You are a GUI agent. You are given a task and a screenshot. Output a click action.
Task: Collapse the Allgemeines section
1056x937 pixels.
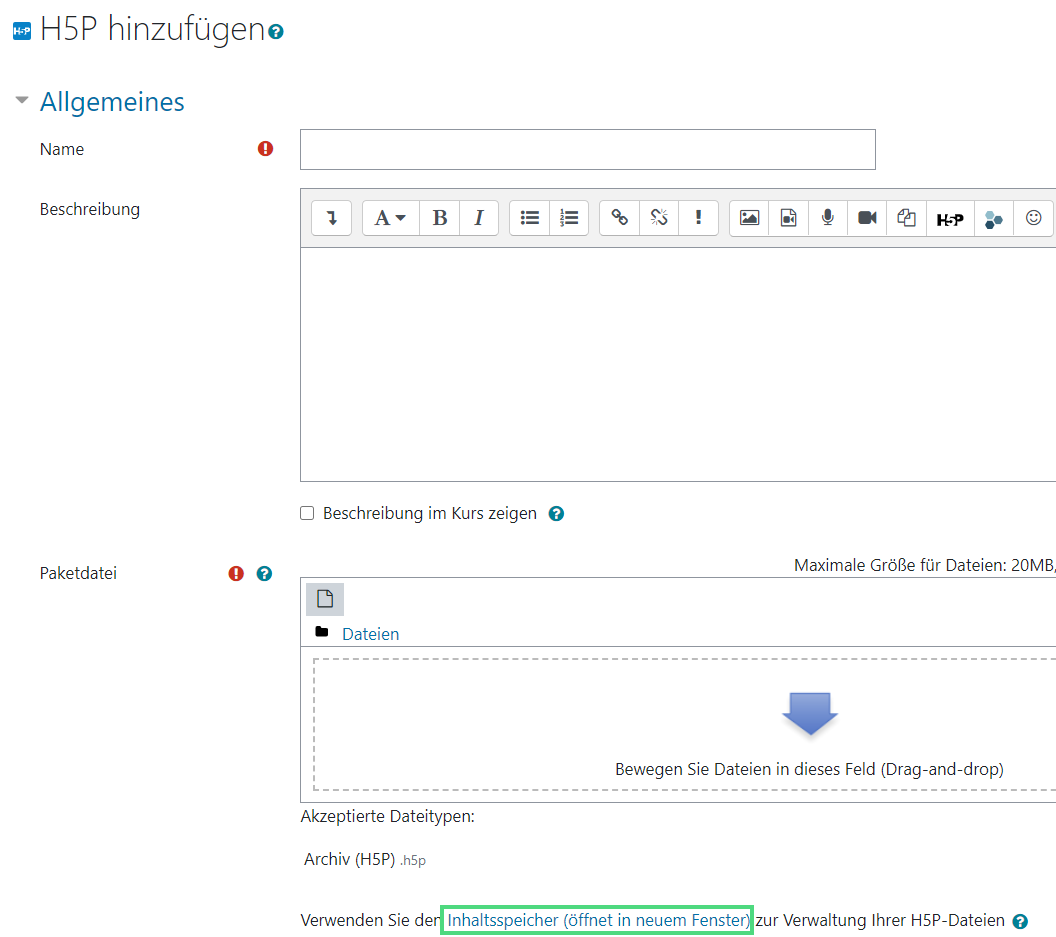point(22,101)
